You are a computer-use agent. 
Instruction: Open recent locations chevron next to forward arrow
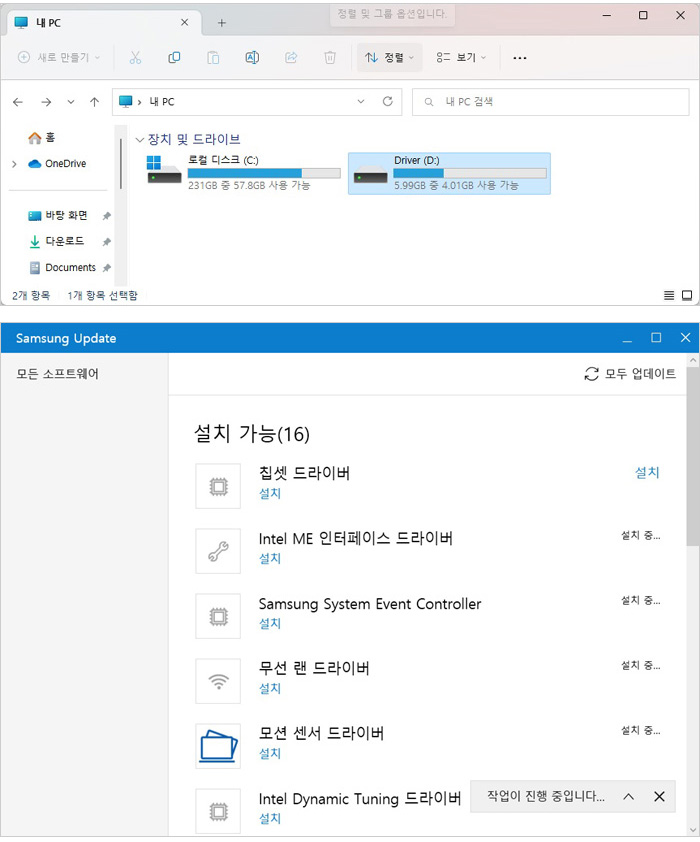[x=70, y=102]
